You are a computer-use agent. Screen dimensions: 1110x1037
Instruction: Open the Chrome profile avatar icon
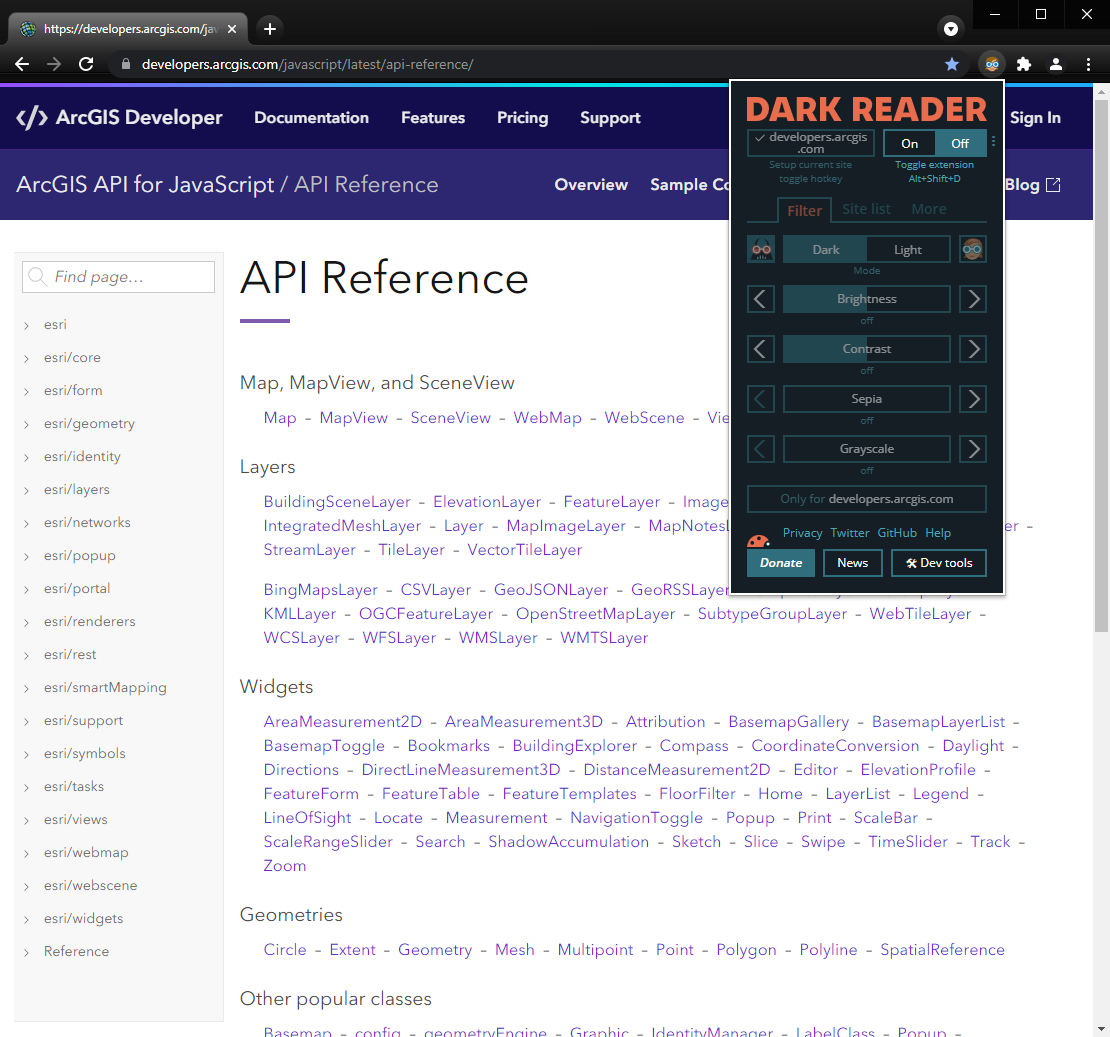tap(1055, 64)
